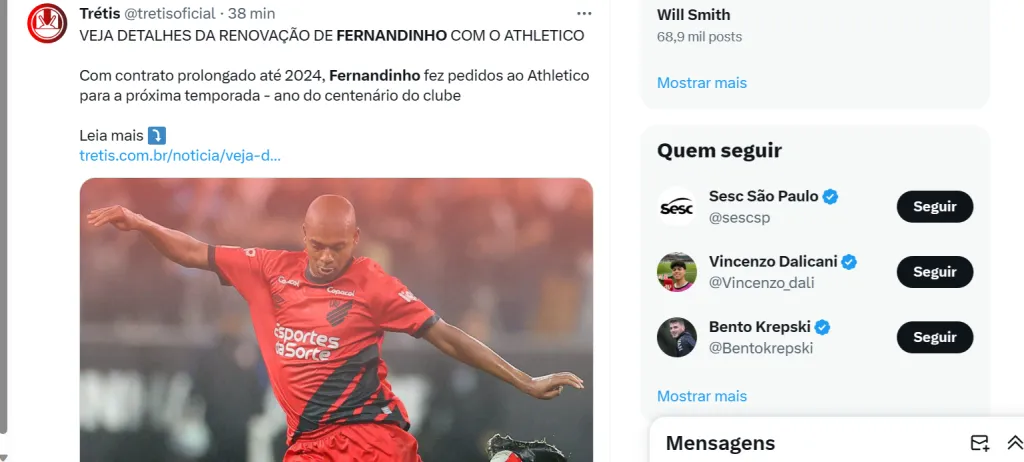
Task: Click the @tretisoficial handle
Action: (170, 14)
